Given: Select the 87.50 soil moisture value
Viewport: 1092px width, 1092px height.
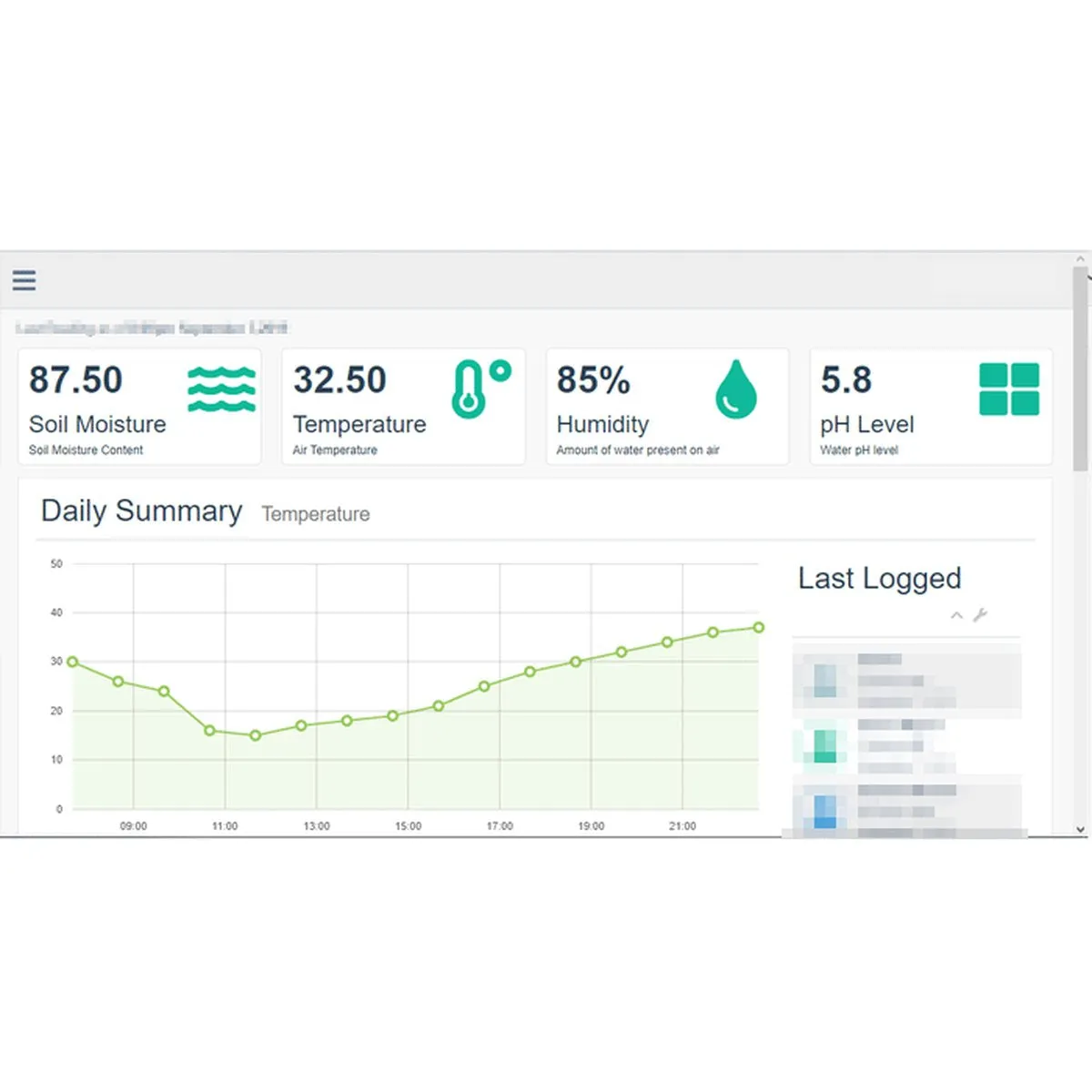Looking at the screenshot, I should click(x=76, y=379).
